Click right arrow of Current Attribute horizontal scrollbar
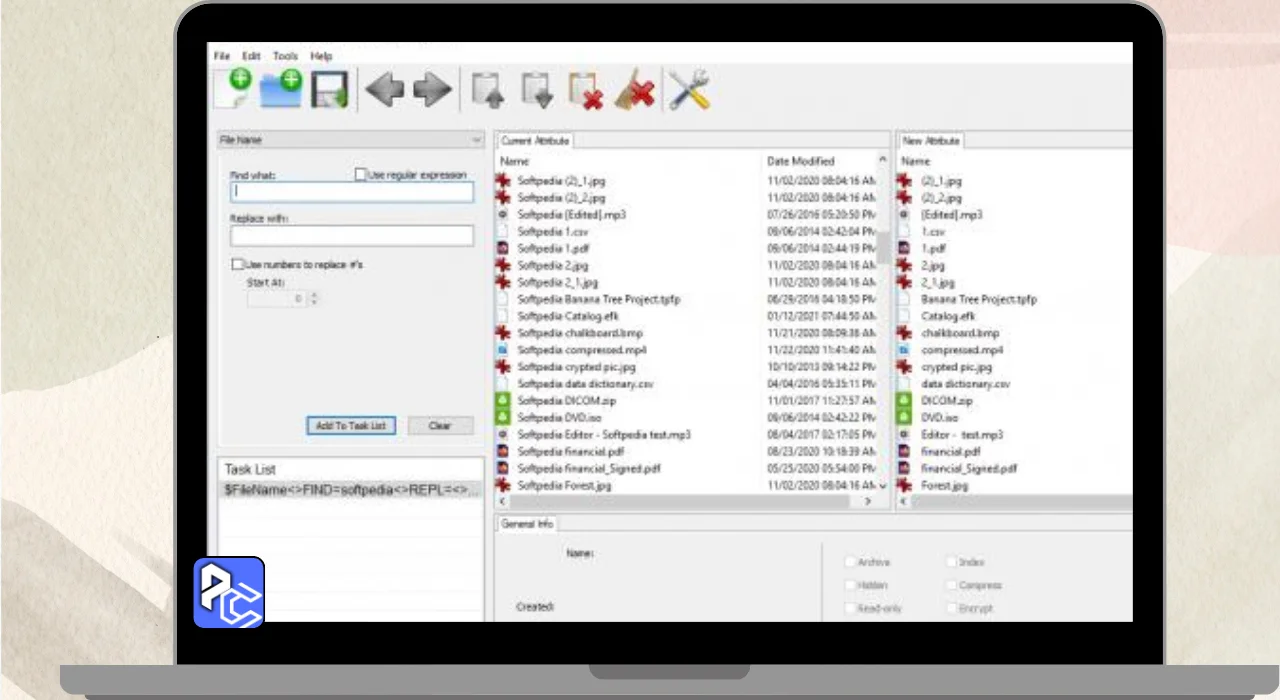 pyautogui.click(x=868, y=501)
